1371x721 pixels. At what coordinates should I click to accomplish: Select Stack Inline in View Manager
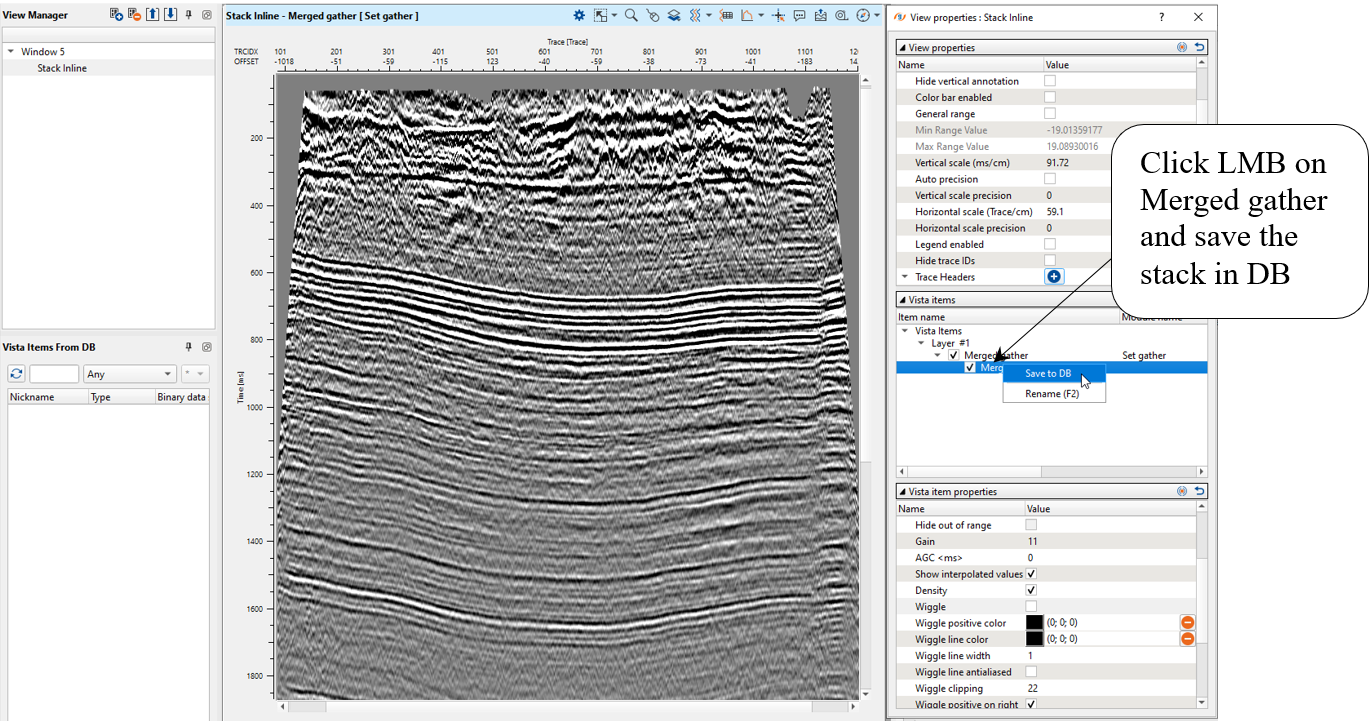(x=62, y=68)
